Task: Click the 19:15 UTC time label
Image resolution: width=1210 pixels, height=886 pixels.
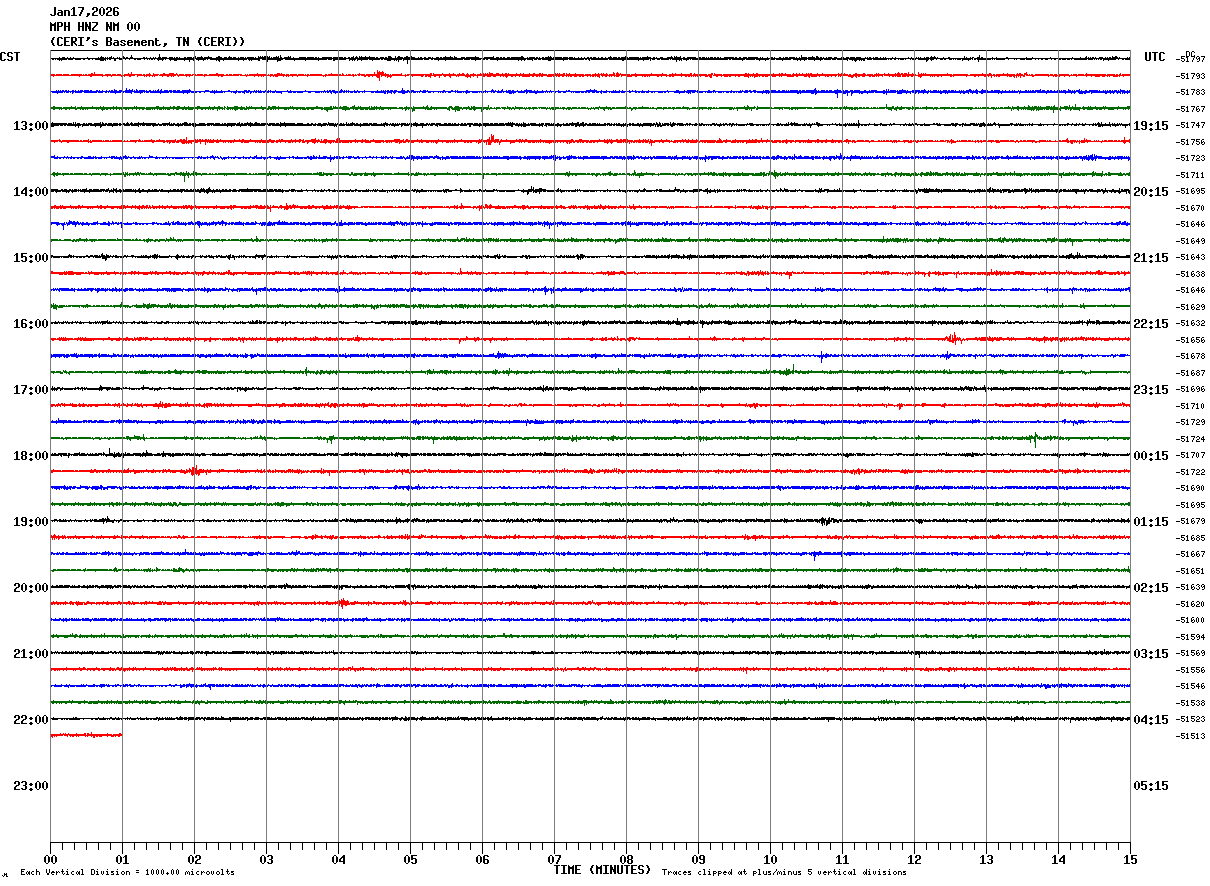Action: (1151, 126)
